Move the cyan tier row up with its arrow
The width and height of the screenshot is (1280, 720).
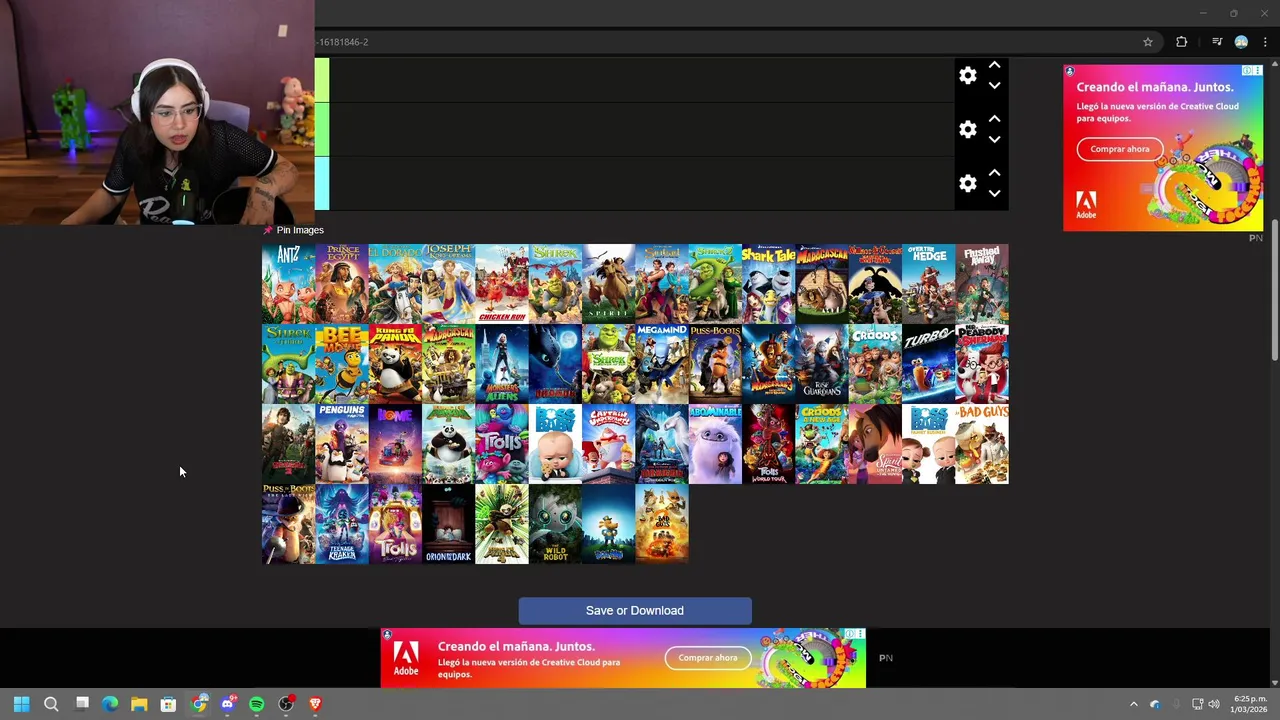point(994,173)
